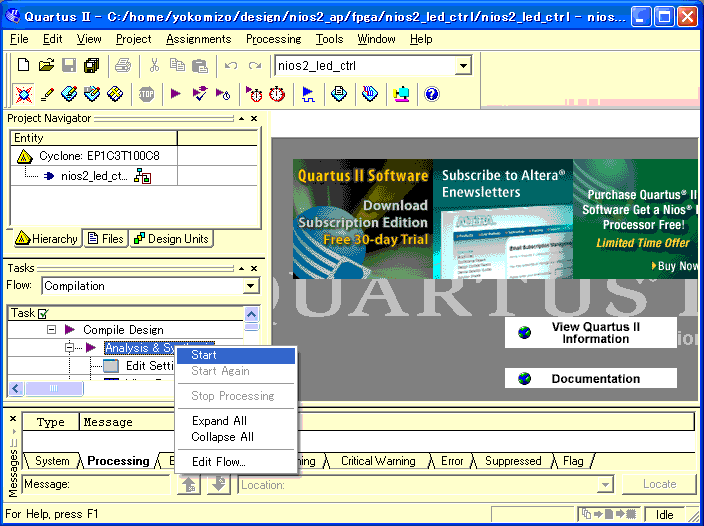Open the project name dropdown nios2_led_ctrl
Screen dimensions: 704x526
(x=463, y=66)
